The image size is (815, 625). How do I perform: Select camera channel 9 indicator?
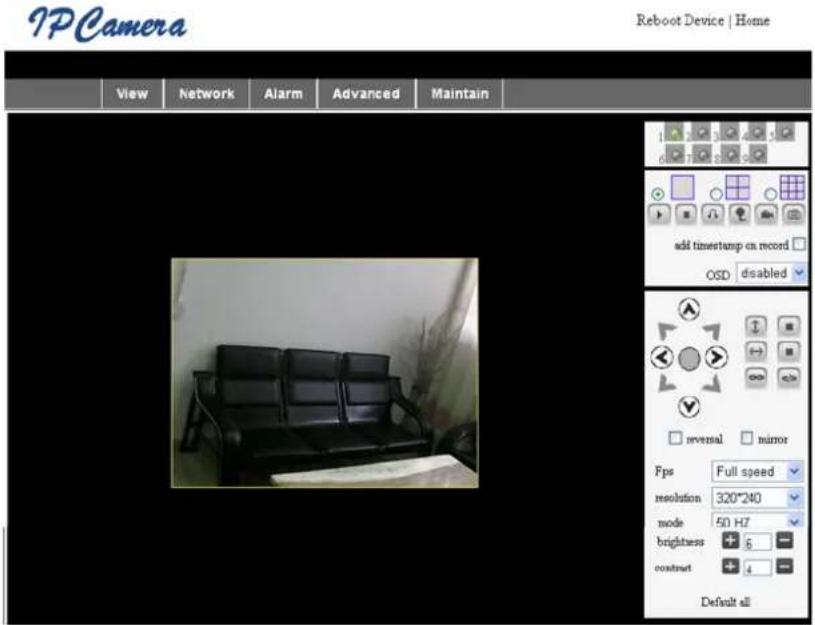[x=758, y=154]
